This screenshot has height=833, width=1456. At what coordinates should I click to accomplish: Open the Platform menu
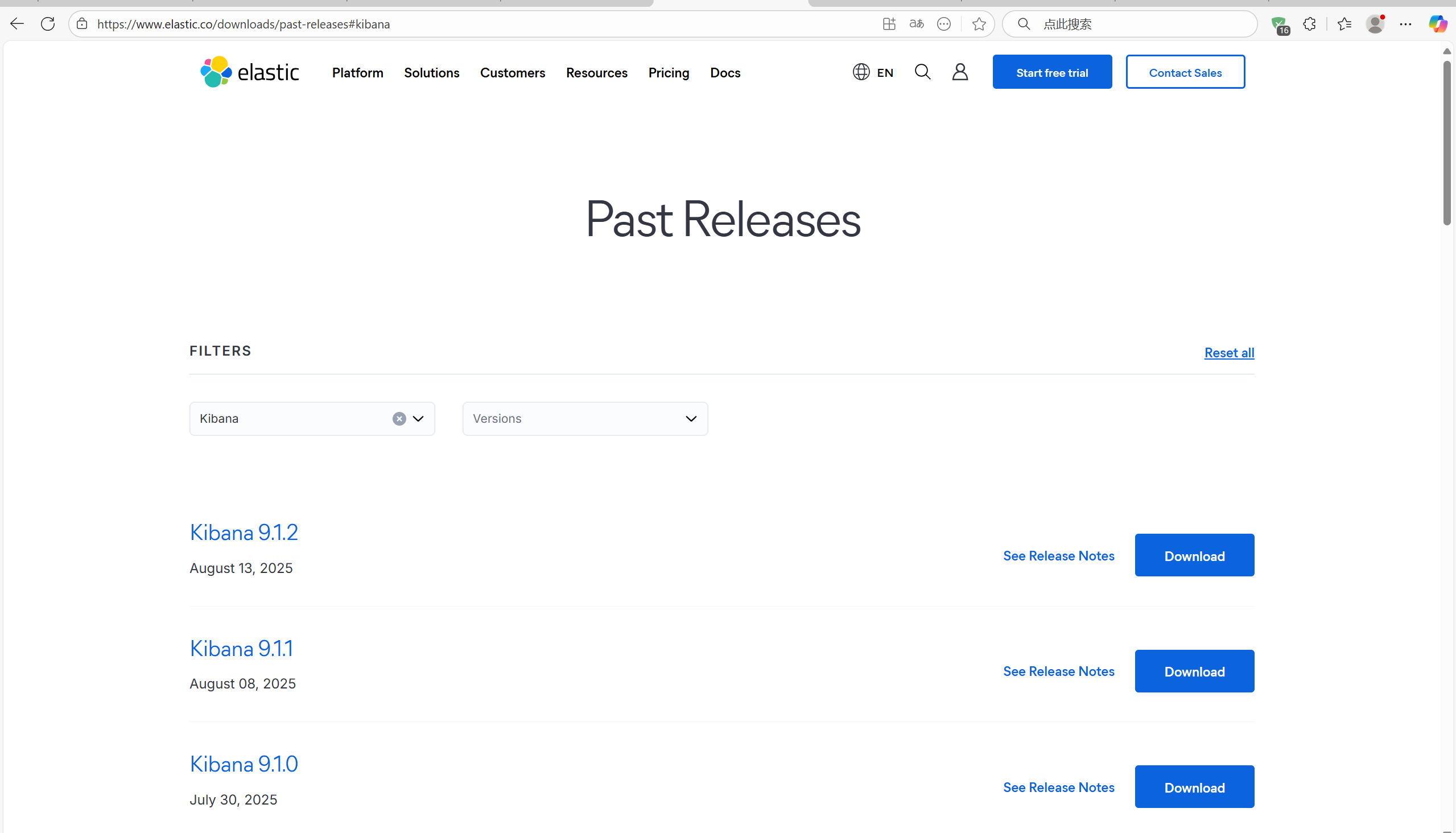(x=357, y=73)
